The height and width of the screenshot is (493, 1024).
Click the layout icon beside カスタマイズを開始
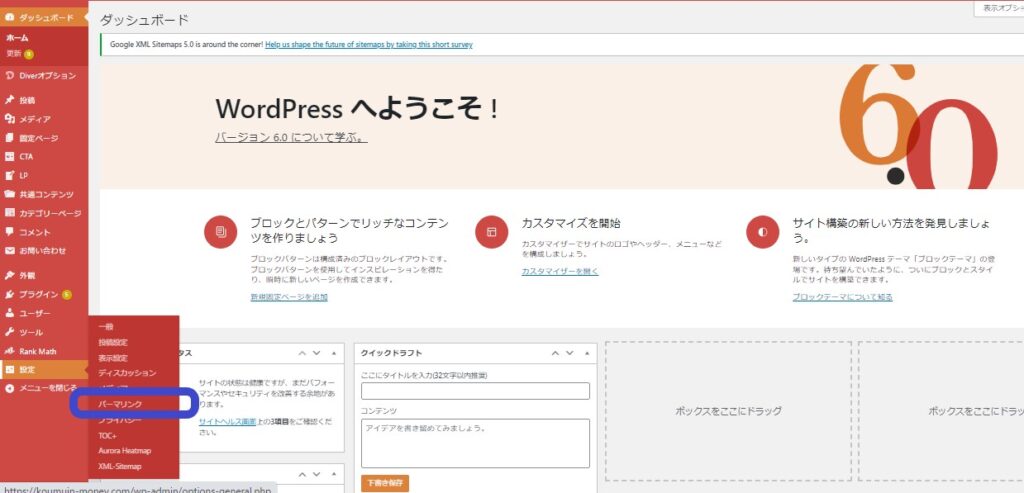coord(492,232)
